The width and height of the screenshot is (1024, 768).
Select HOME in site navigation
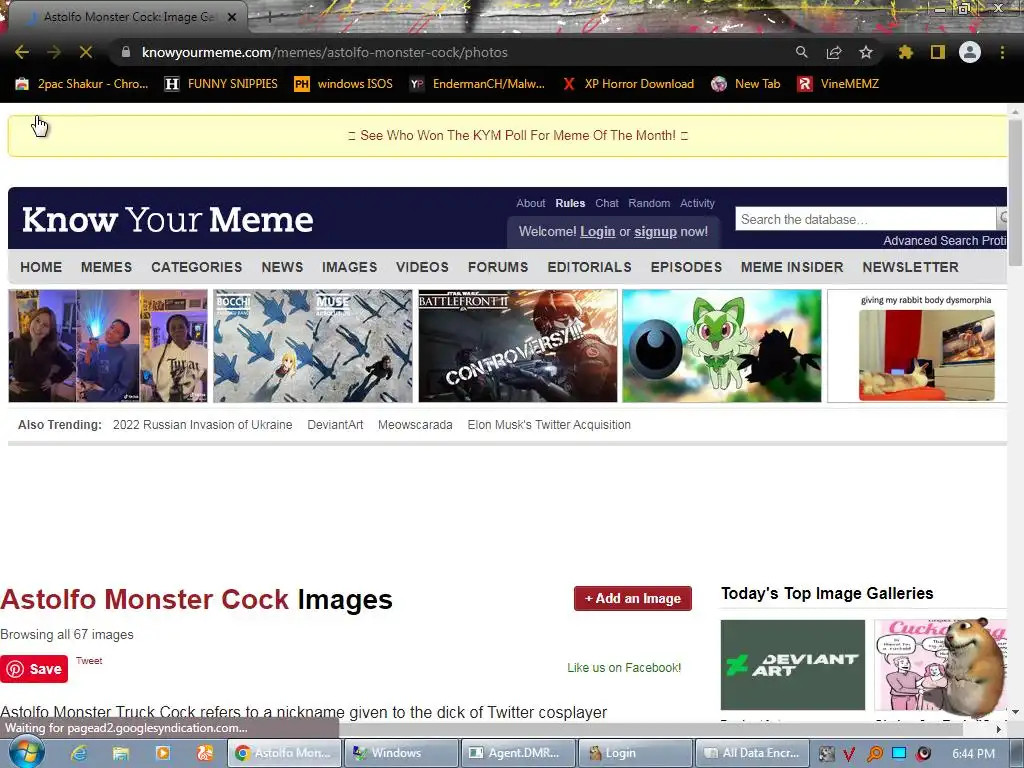coord(41,267)
